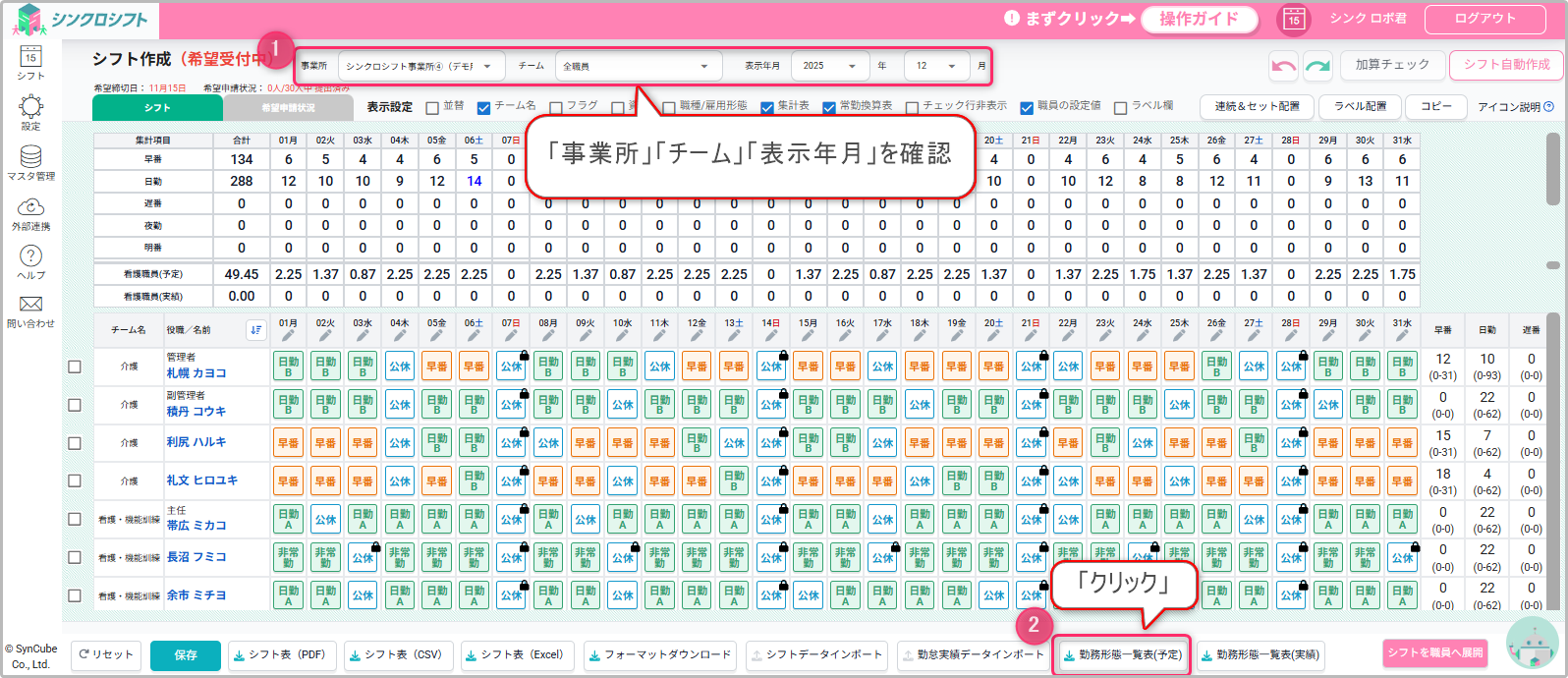Click the name sort order icon

click(256, 330)
